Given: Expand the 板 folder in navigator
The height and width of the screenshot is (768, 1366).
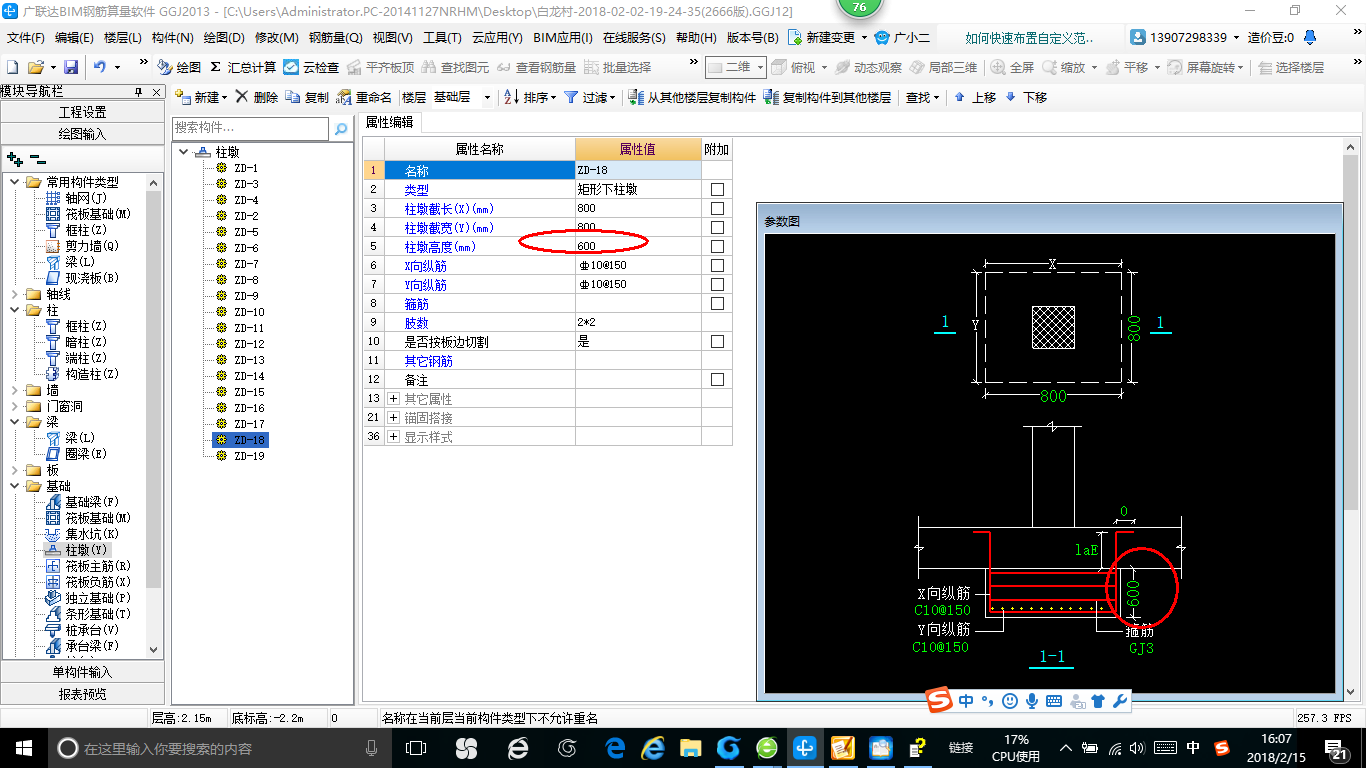Looking at the screenshot, I should tap(15, 470).
